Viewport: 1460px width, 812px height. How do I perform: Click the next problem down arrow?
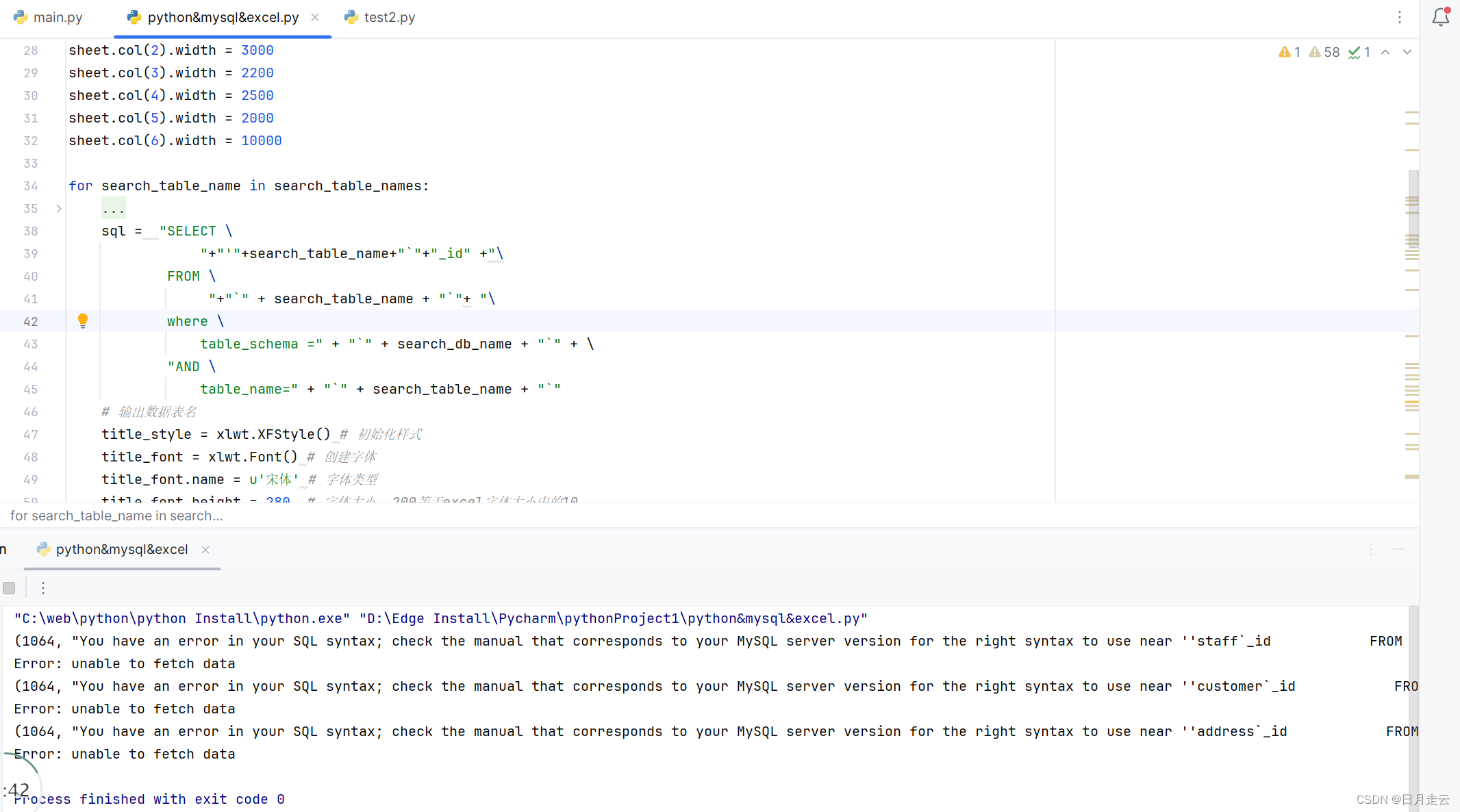1407,51
